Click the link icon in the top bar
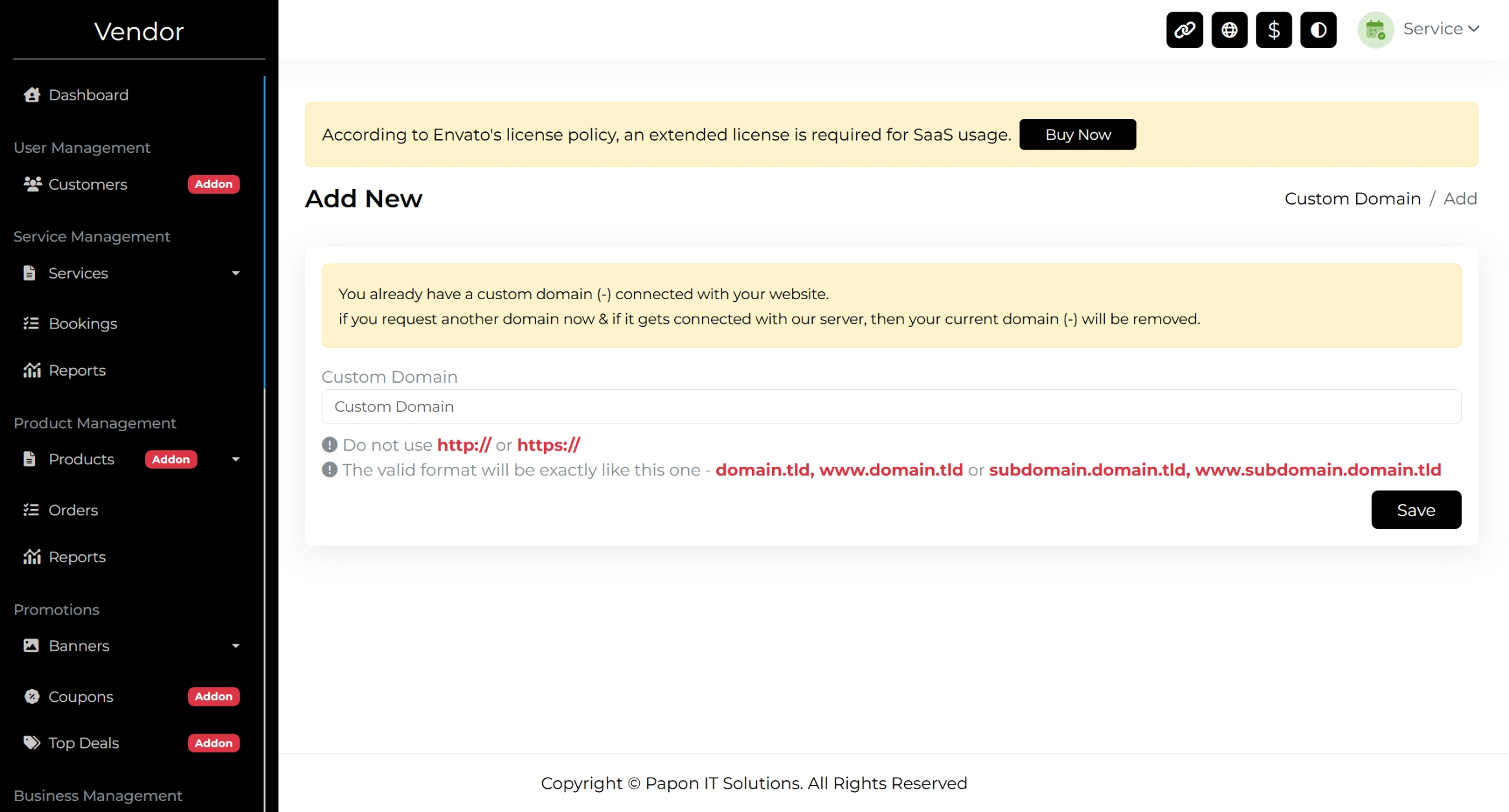Image resolution: width=1509 pixels, height=812 pixels. click(x=1185, y=30)
